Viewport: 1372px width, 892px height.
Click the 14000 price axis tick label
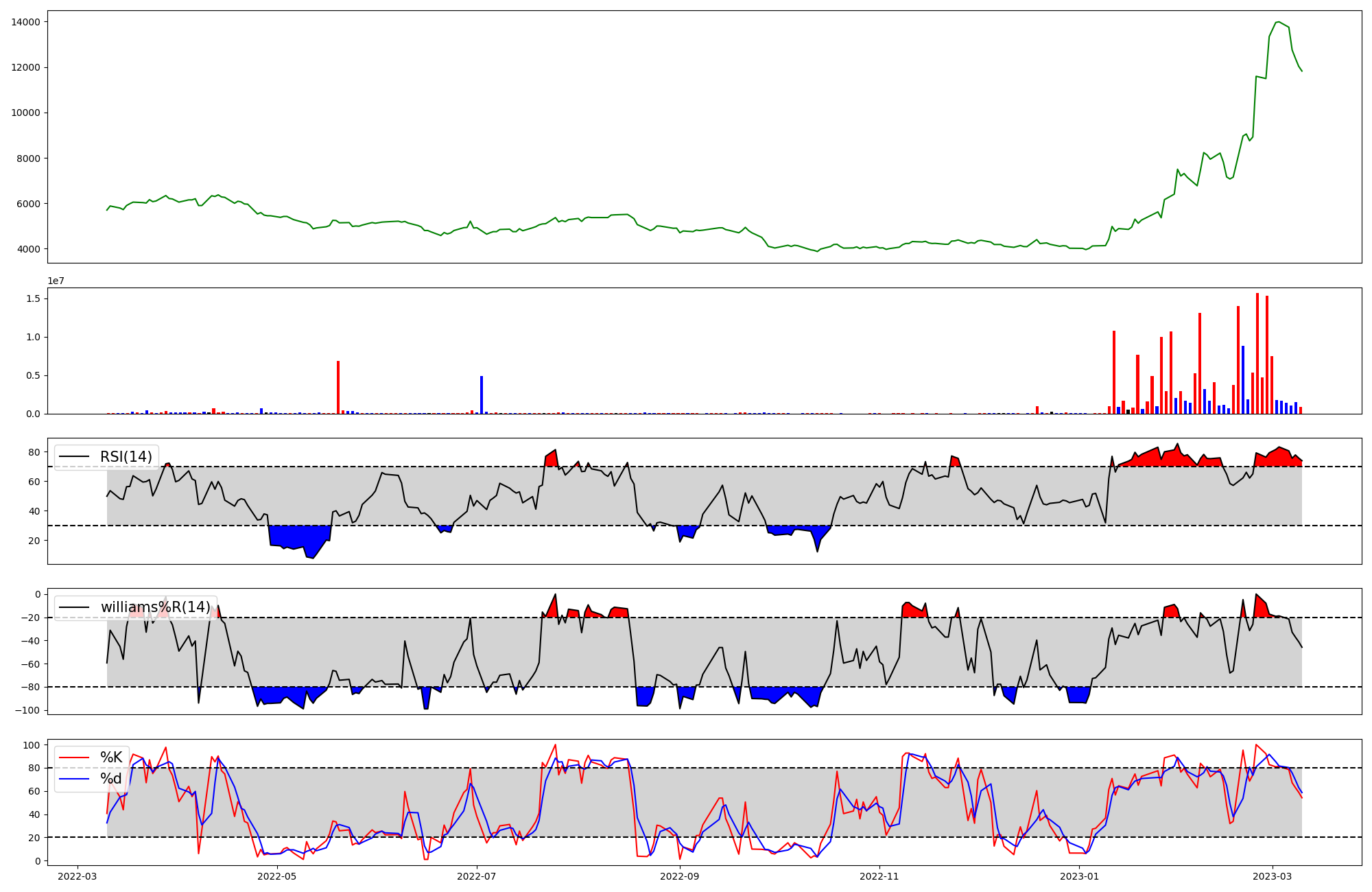click(25, 22)
